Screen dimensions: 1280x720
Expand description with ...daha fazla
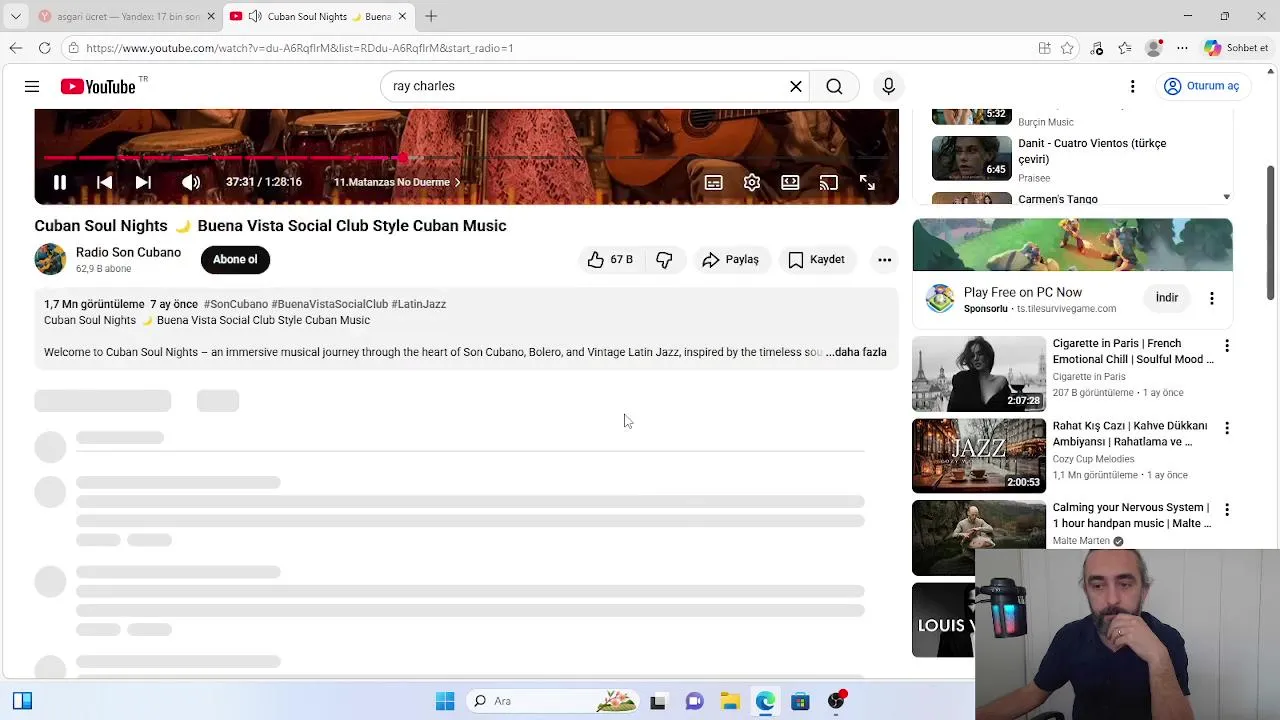(x=856, y=352)
